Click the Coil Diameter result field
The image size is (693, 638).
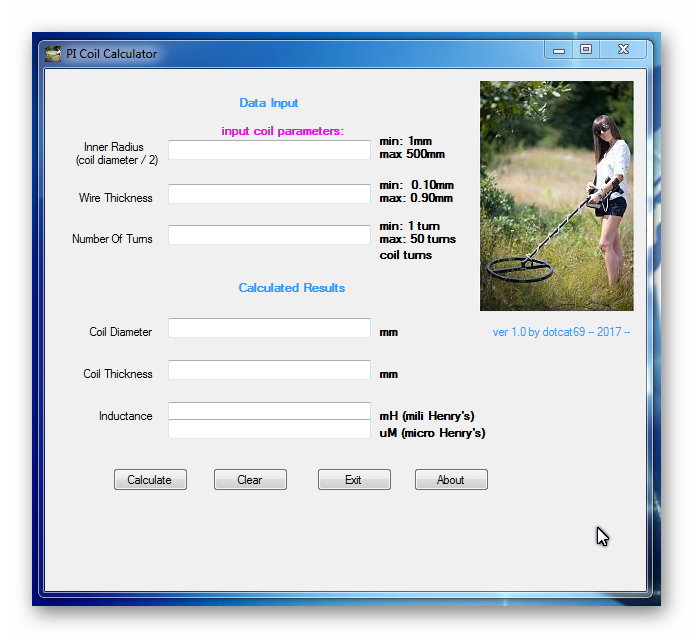(x=269, y=328)
